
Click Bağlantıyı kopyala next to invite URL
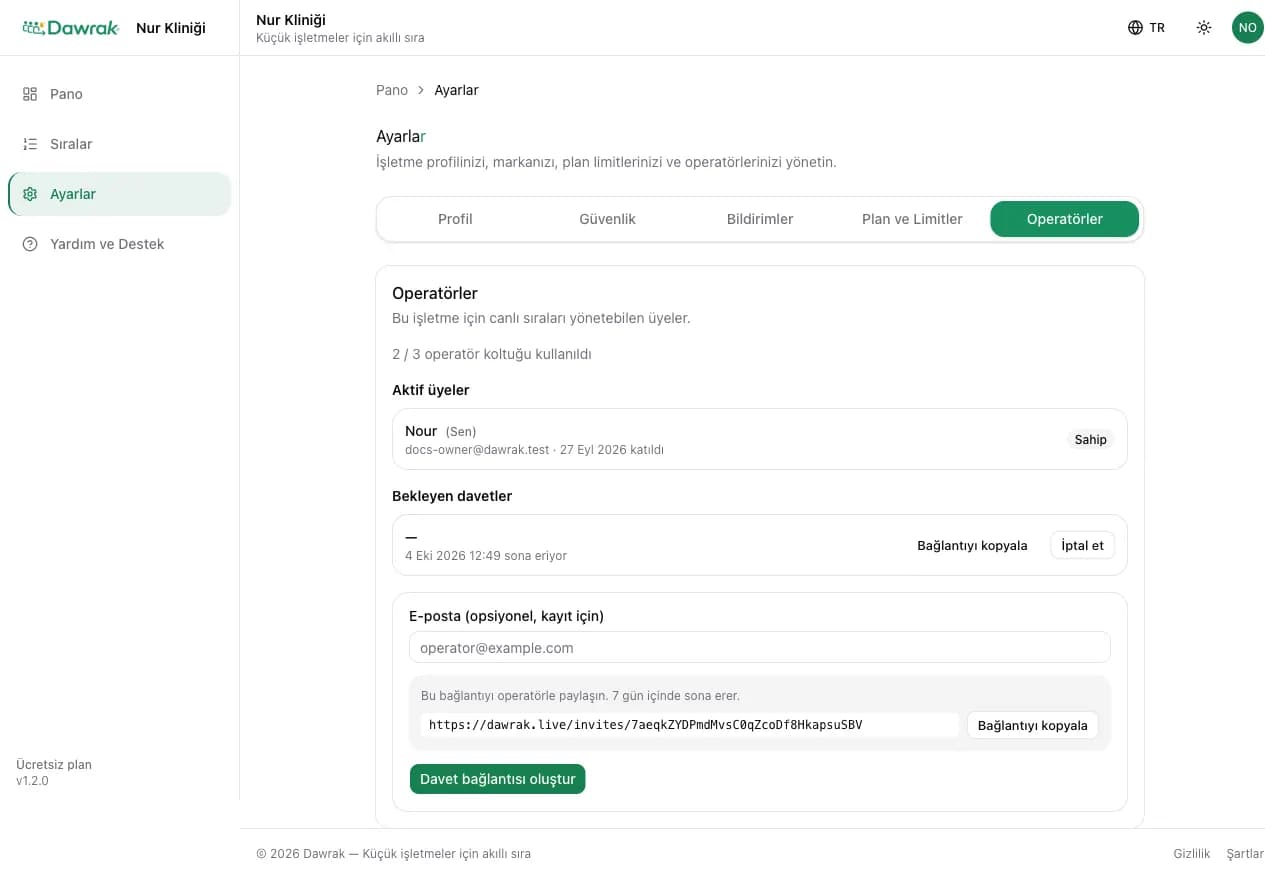[x=1032, y=725]
